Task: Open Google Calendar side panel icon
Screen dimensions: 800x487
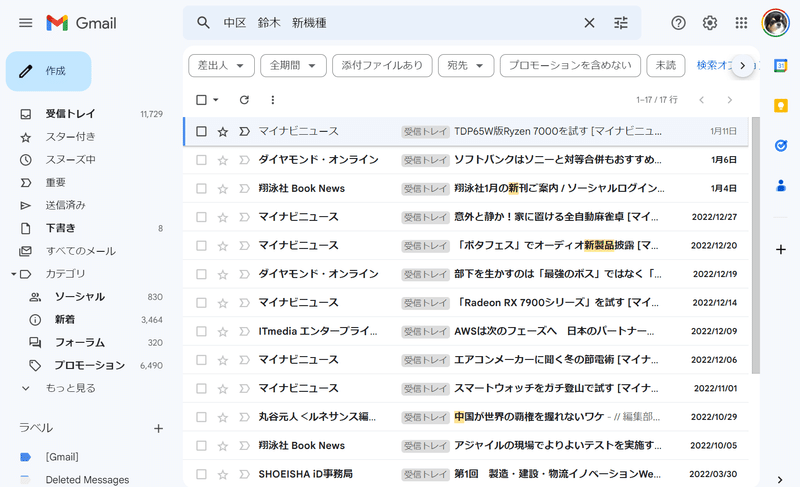Action: click(781, 66)
